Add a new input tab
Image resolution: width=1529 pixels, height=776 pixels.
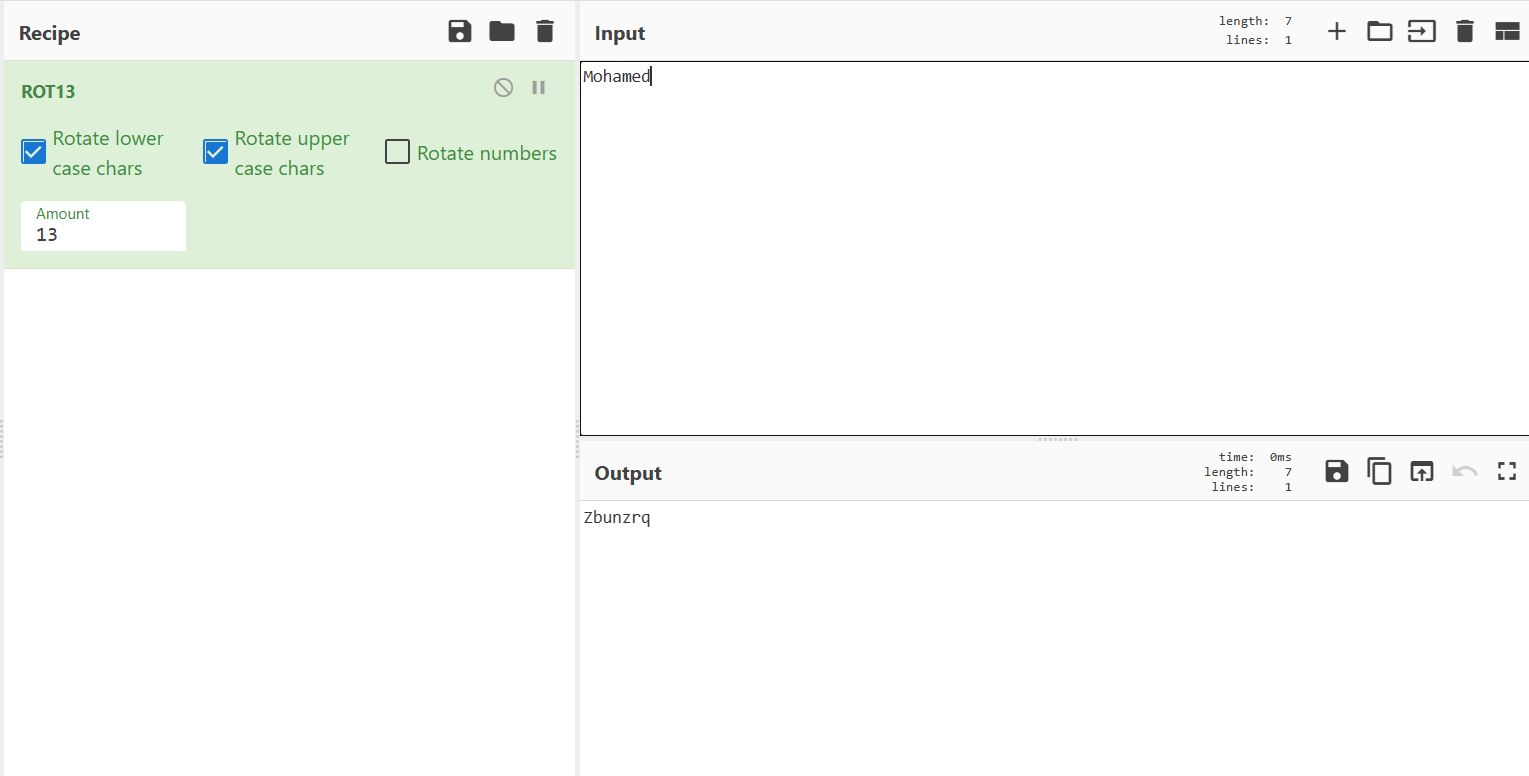(1336, 32)
